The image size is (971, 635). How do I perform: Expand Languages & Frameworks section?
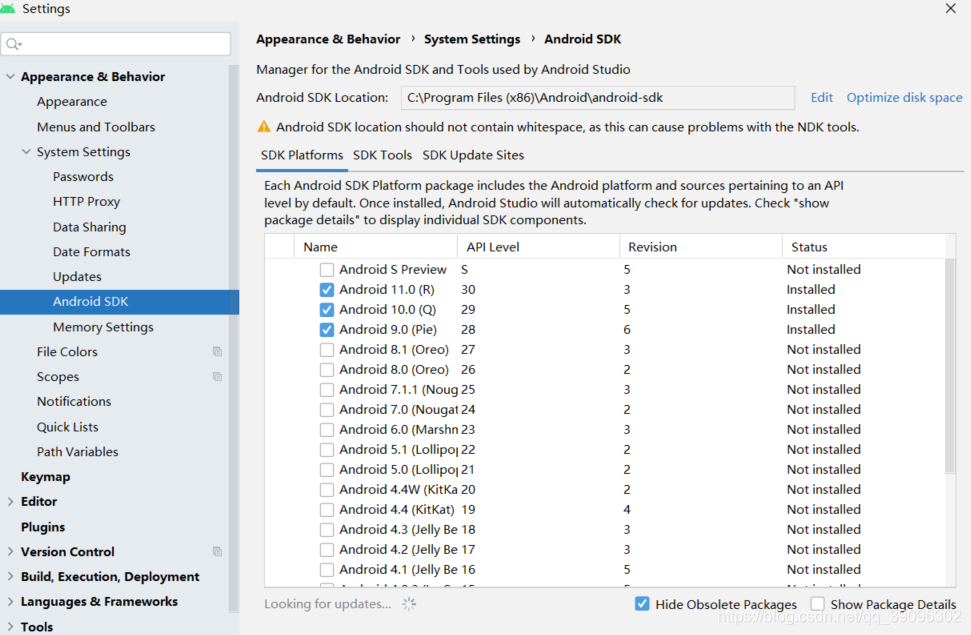click(10, 601)
